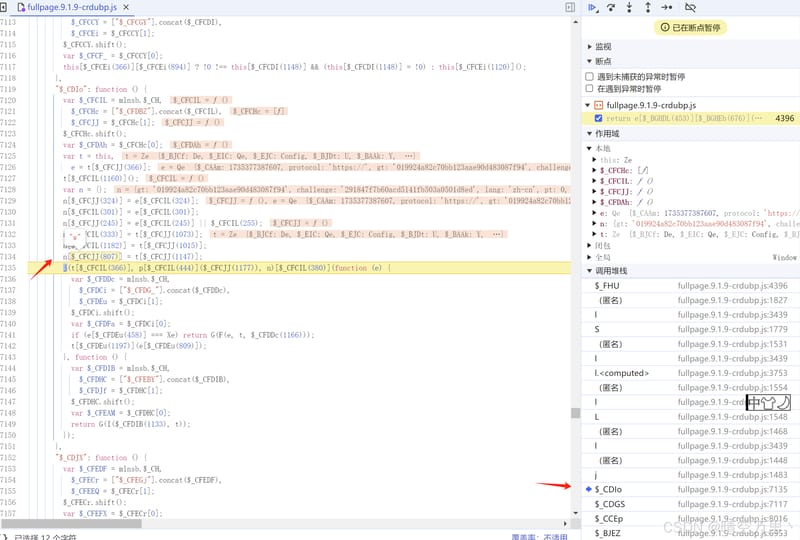The height and width of the screenshot is (540, 800).
Task: Step out of the current function
Action: coord(647,8)
